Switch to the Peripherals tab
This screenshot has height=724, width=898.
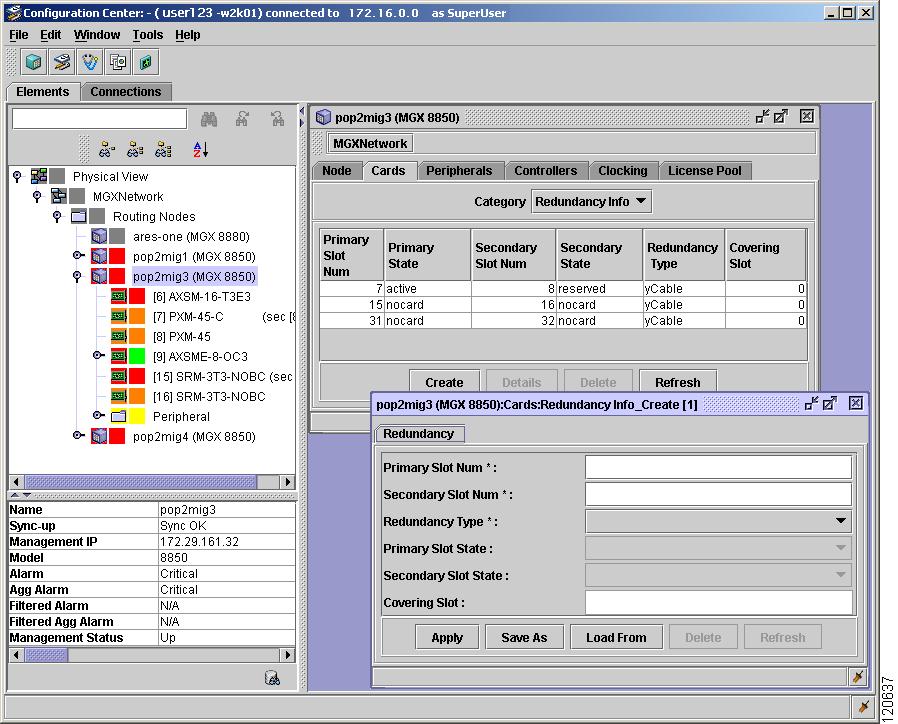459,171
